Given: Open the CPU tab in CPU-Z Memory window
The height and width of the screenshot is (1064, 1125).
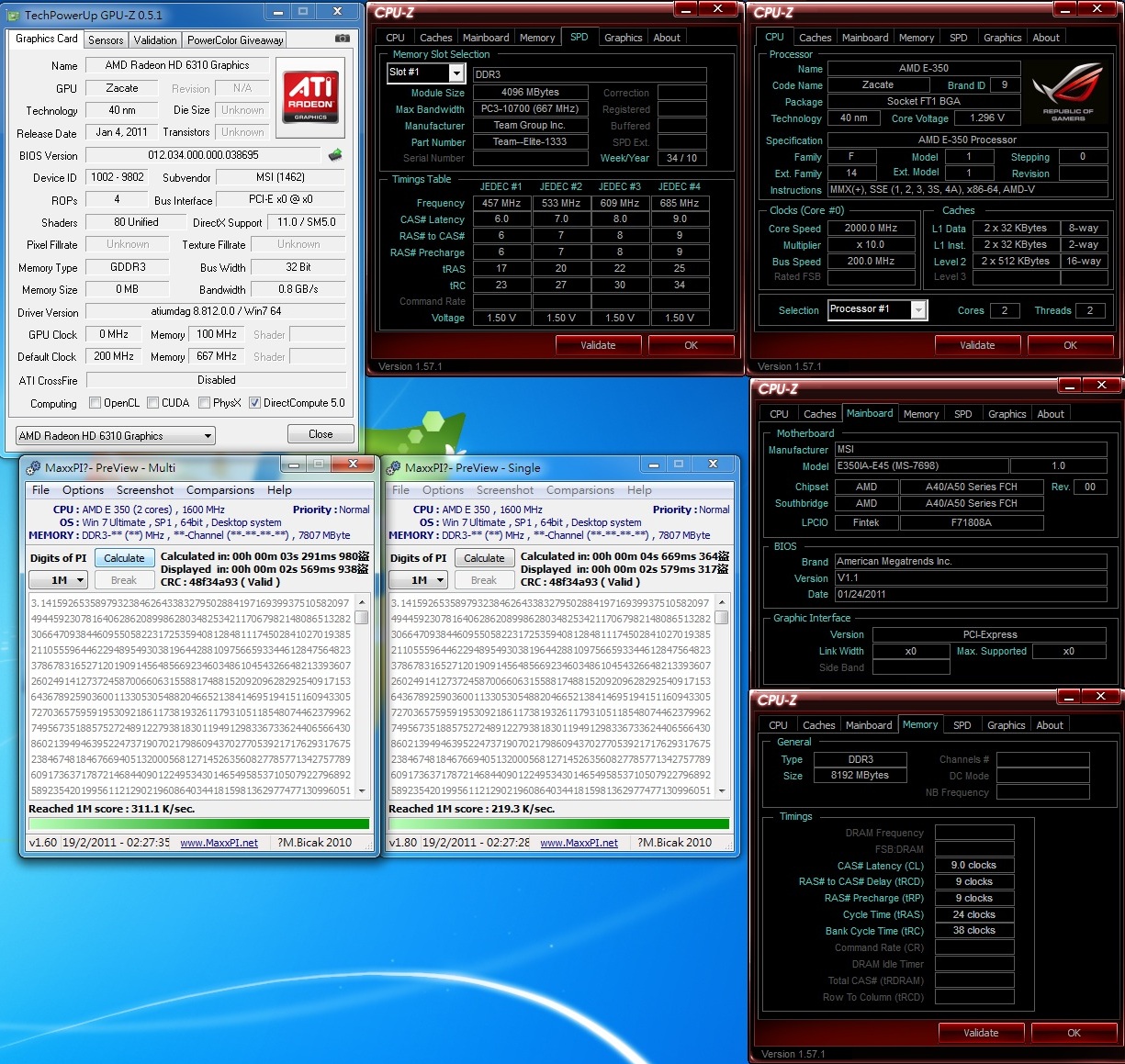Looking at the screenshot, I should [x=779, y=725].
